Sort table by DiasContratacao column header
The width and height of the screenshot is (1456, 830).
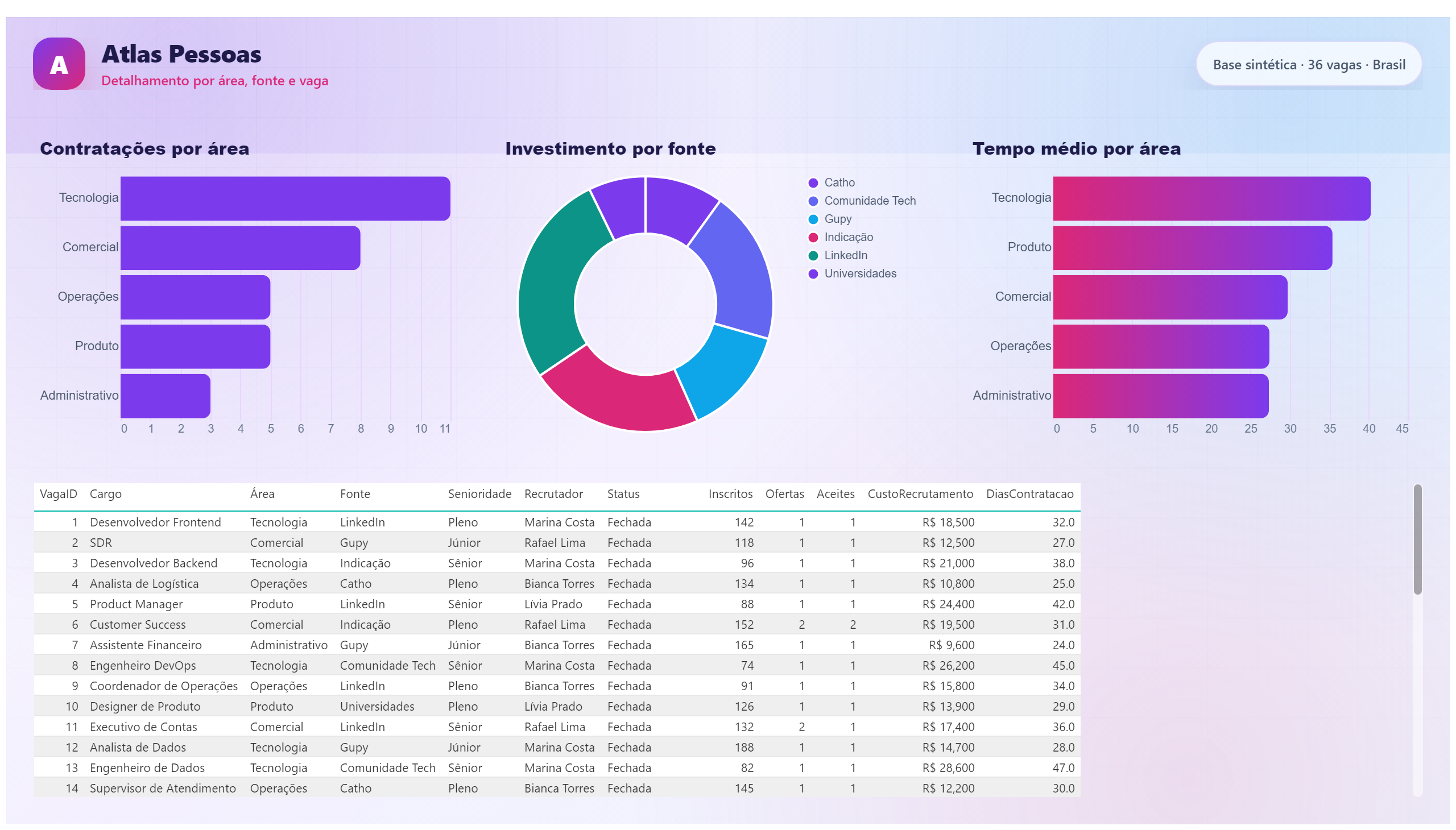tap(1029, 494)
